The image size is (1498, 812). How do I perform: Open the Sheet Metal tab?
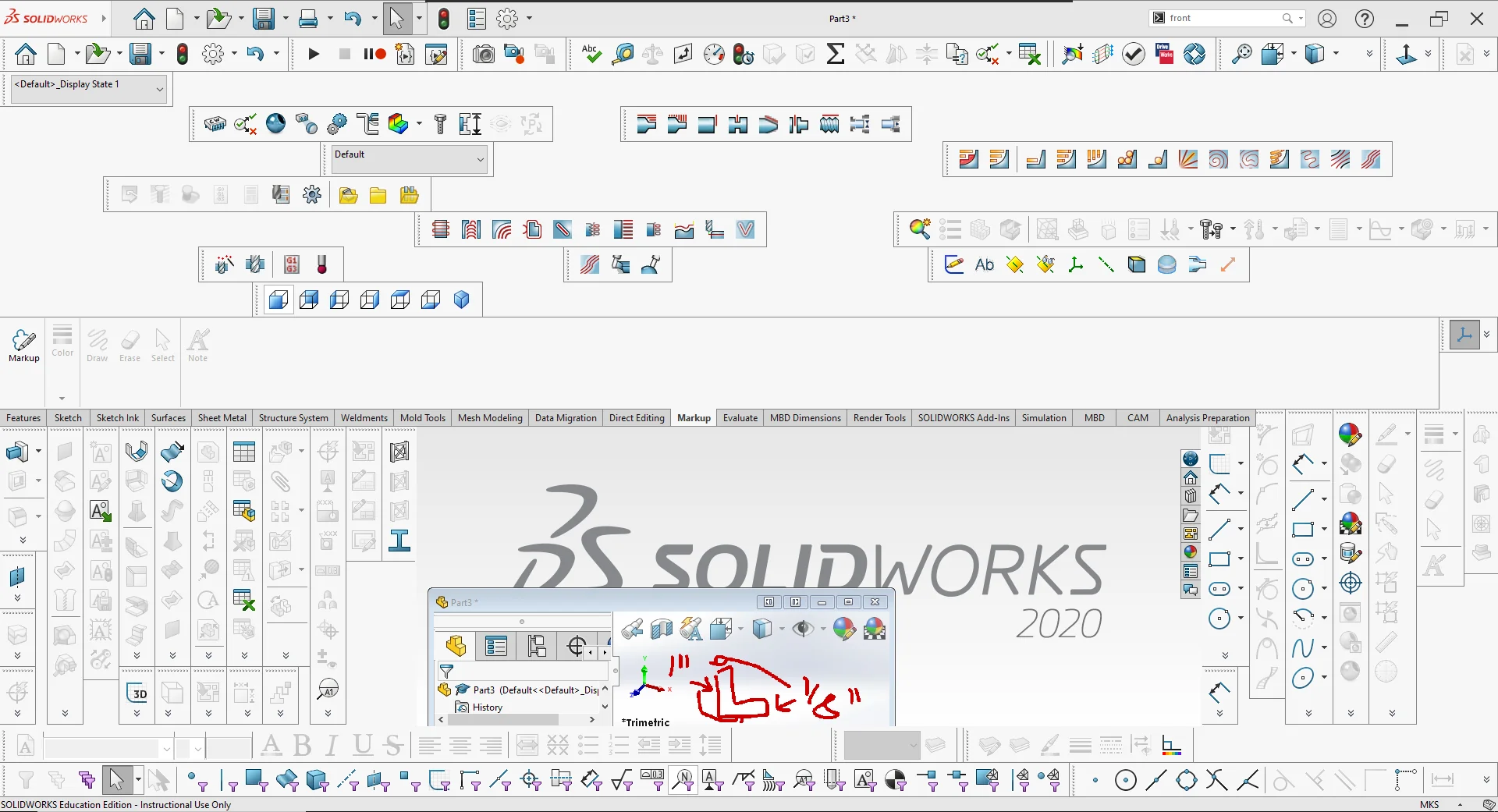click(222, 418)
